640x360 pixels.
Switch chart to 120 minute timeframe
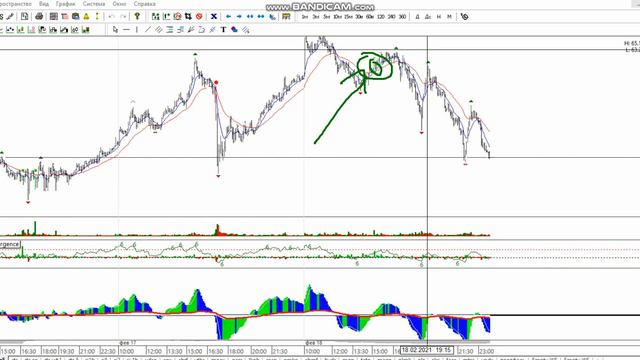tap(381, 17)
